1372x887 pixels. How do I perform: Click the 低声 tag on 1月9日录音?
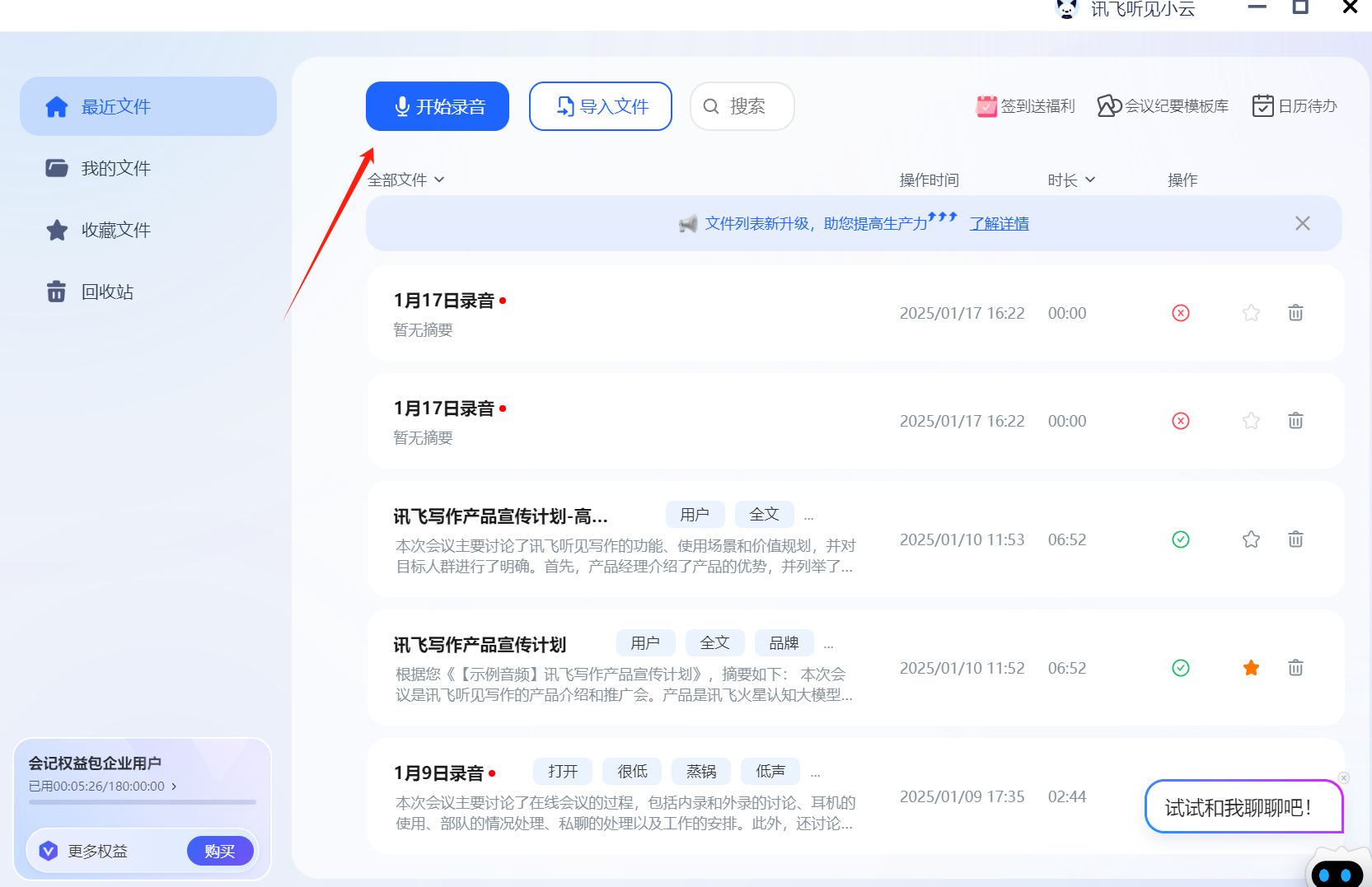770,772
